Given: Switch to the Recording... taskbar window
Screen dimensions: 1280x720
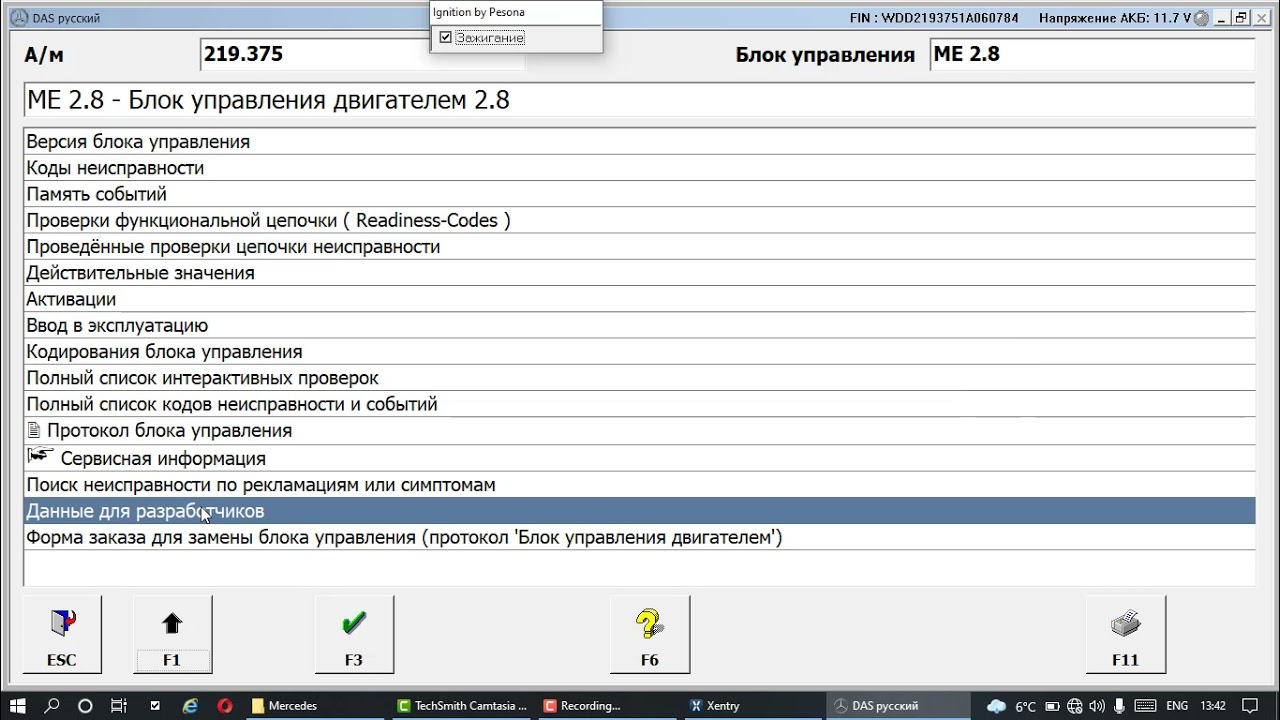Looking at the screenshot, I should pyautogui.click(x=607, y=705).
